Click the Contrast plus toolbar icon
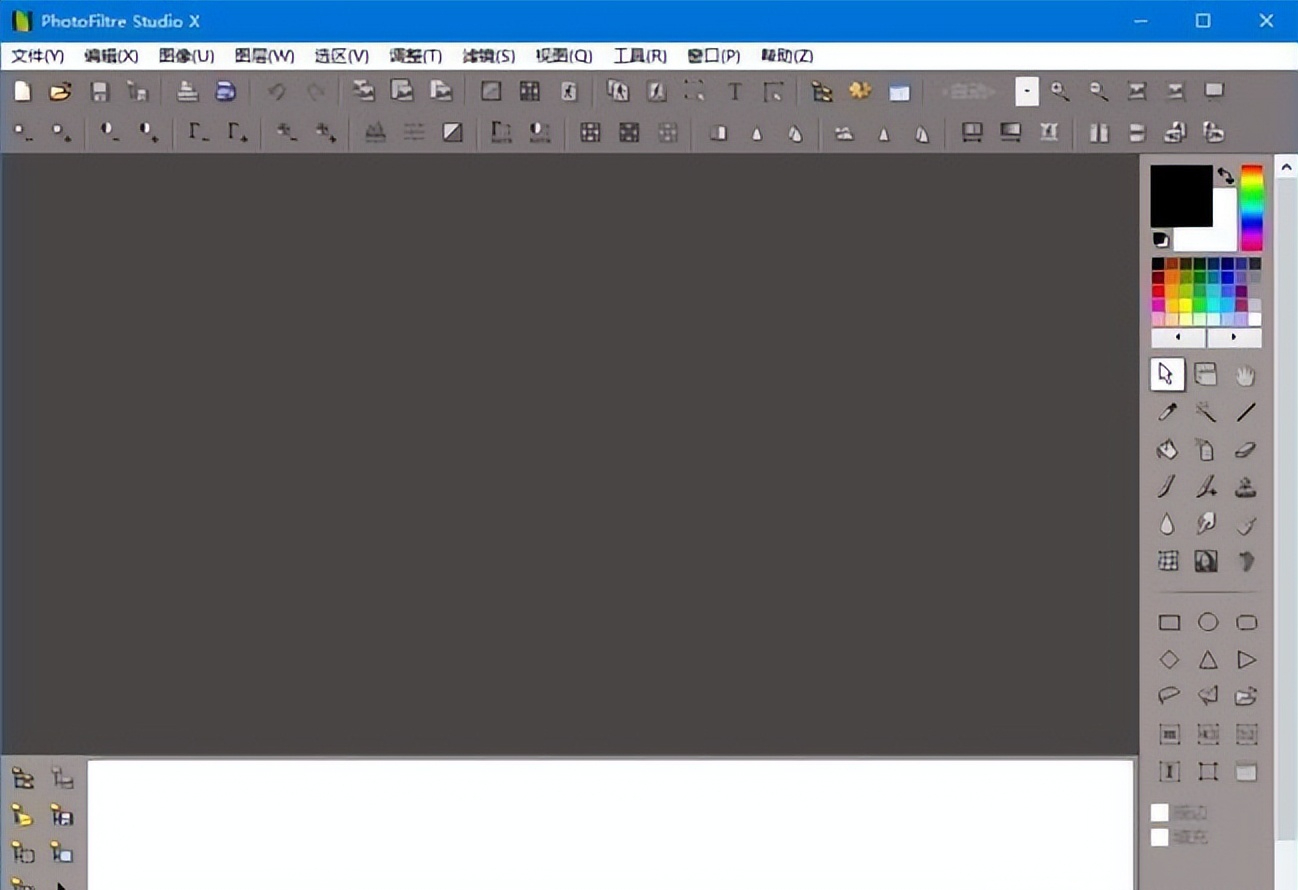This screenshot has height=890, width=1298. pyautogui.click(x=149, y=132)
